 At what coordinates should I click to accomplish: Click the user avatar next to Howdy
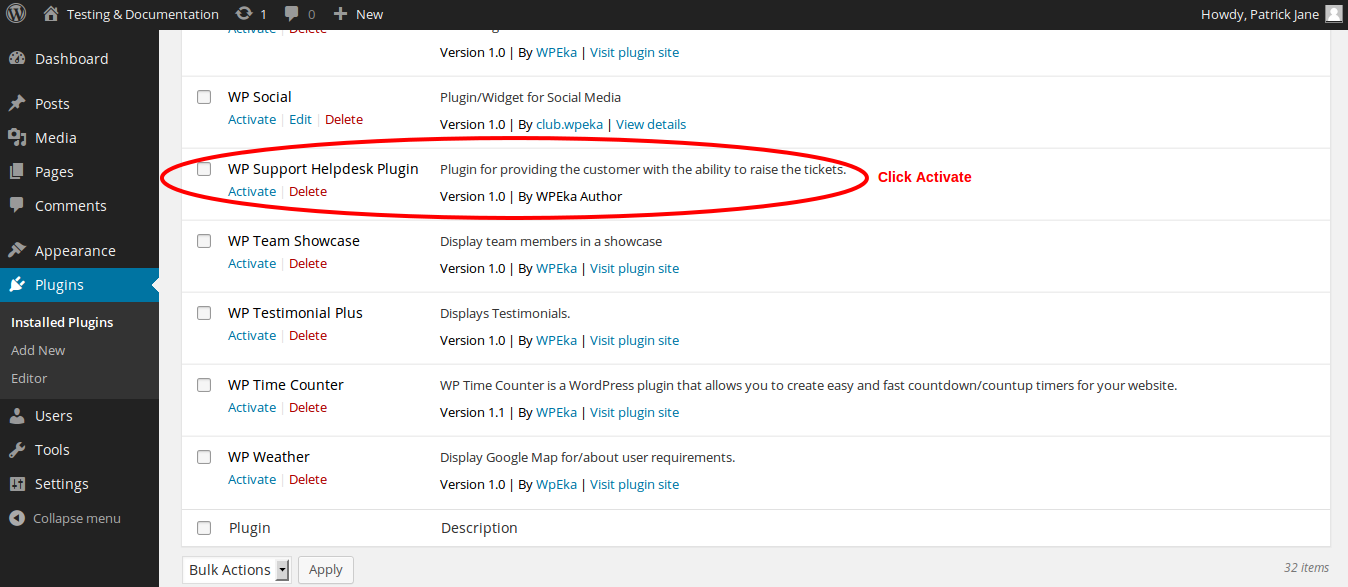[x=1333, y=14]
